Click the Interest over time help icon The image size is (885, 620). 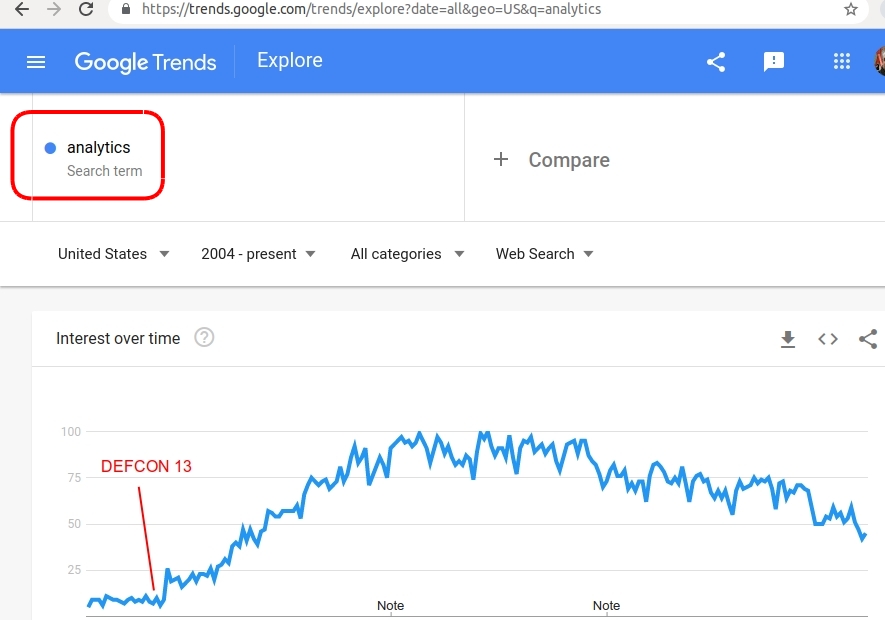tap(204, 338)
